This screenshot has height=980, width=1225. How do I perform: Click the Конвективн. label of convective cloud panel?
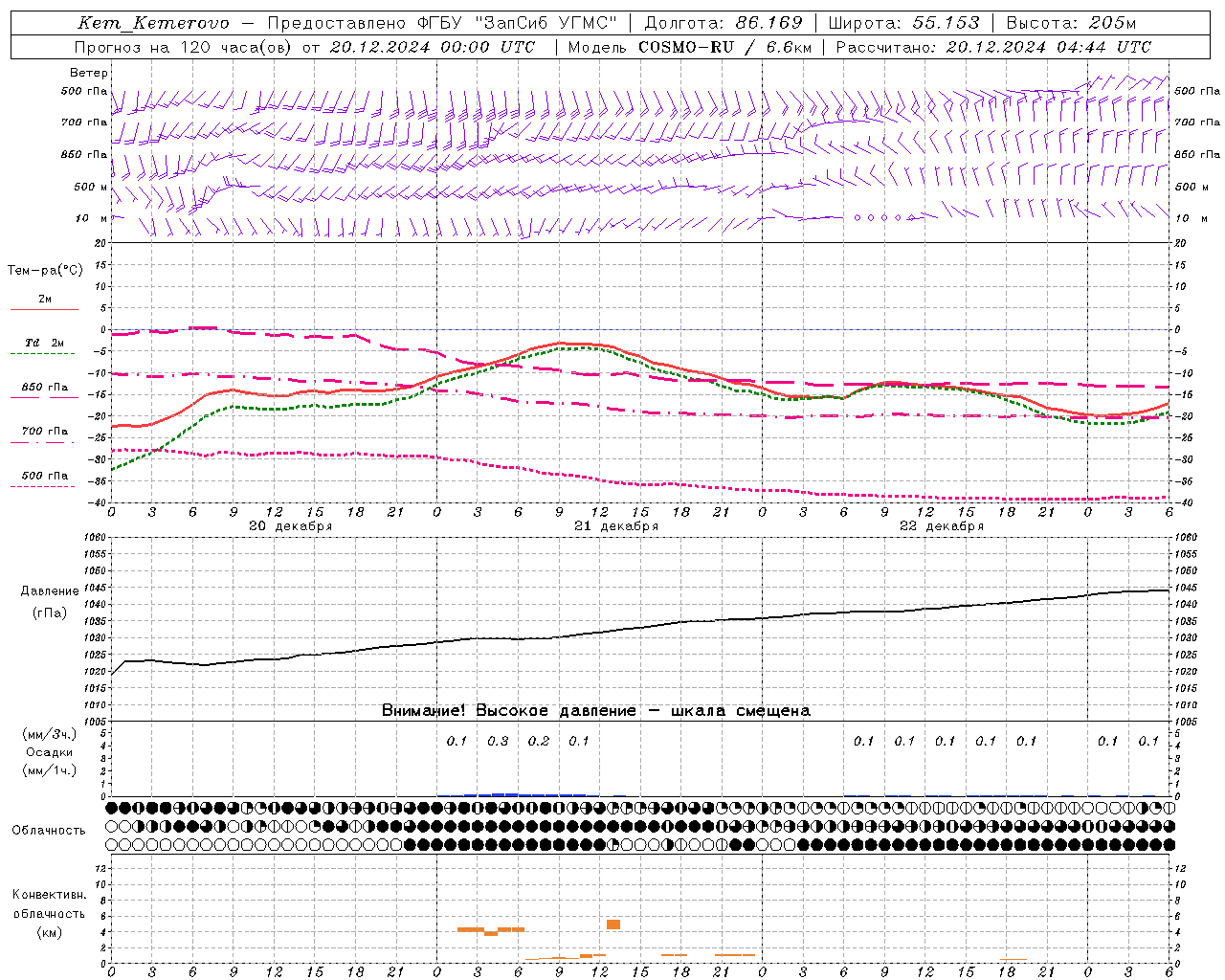click(49, 895)
